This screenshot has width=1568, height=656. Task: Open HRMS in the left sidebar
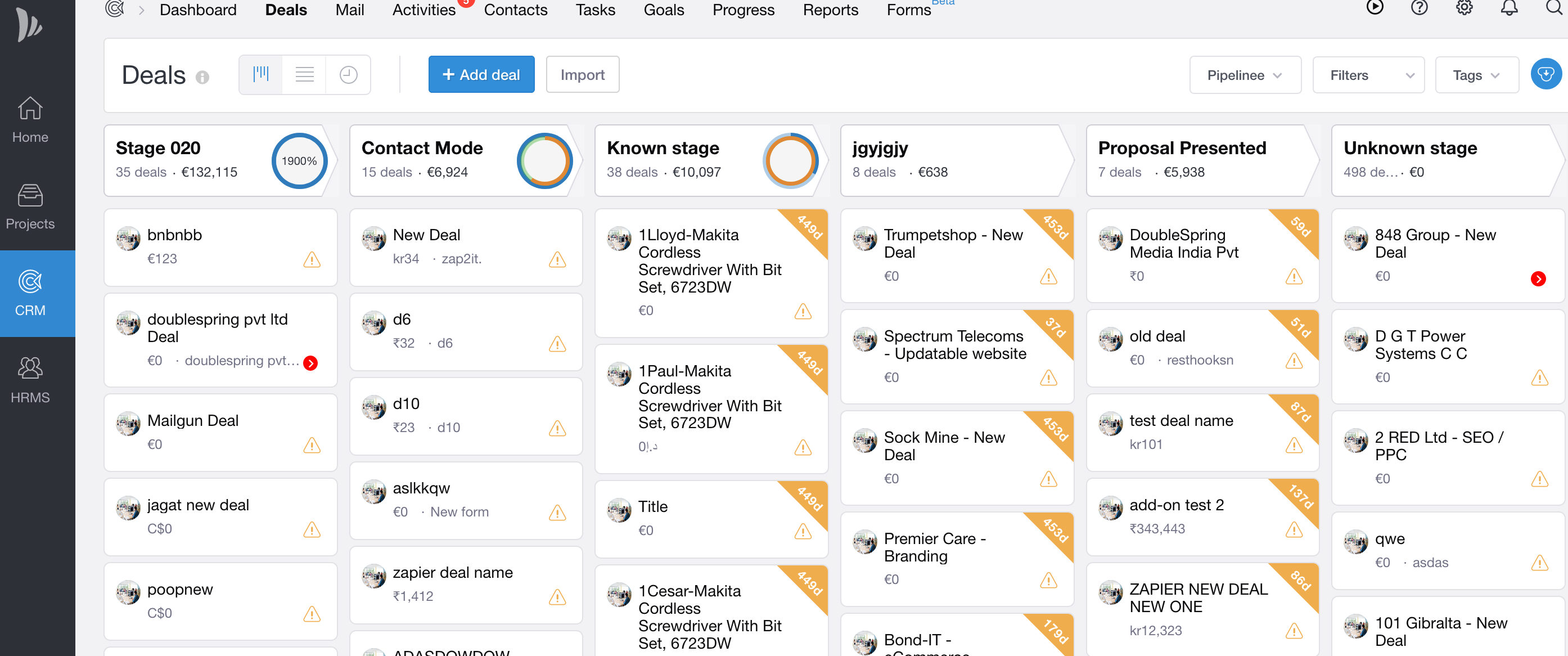[x=30, y=381]
